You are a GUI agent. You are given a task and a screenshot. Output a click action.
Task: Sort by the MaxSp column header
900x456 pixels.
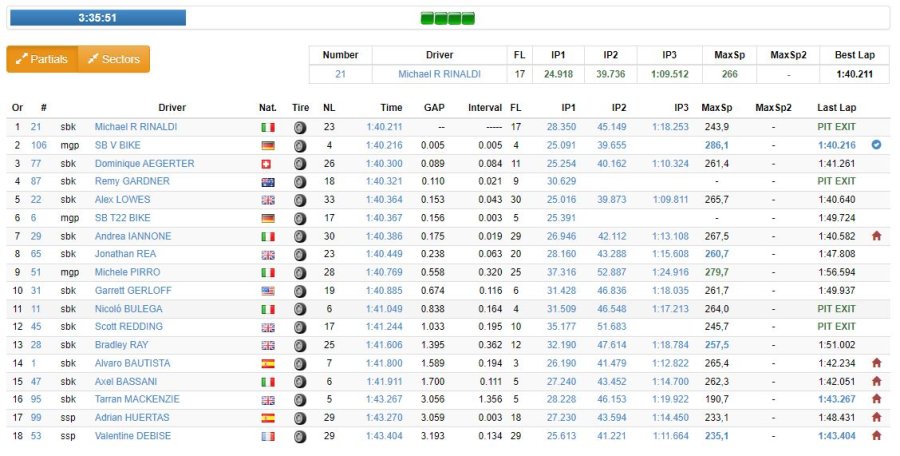(x=717, y=107)
